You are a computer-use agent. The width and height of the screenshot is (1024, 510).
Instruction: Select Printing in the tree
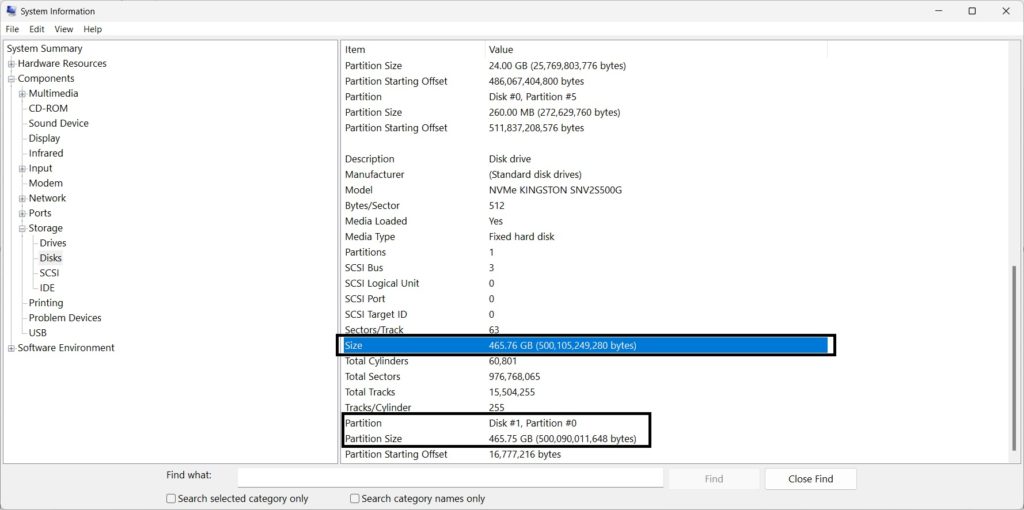tap(46, 304)
